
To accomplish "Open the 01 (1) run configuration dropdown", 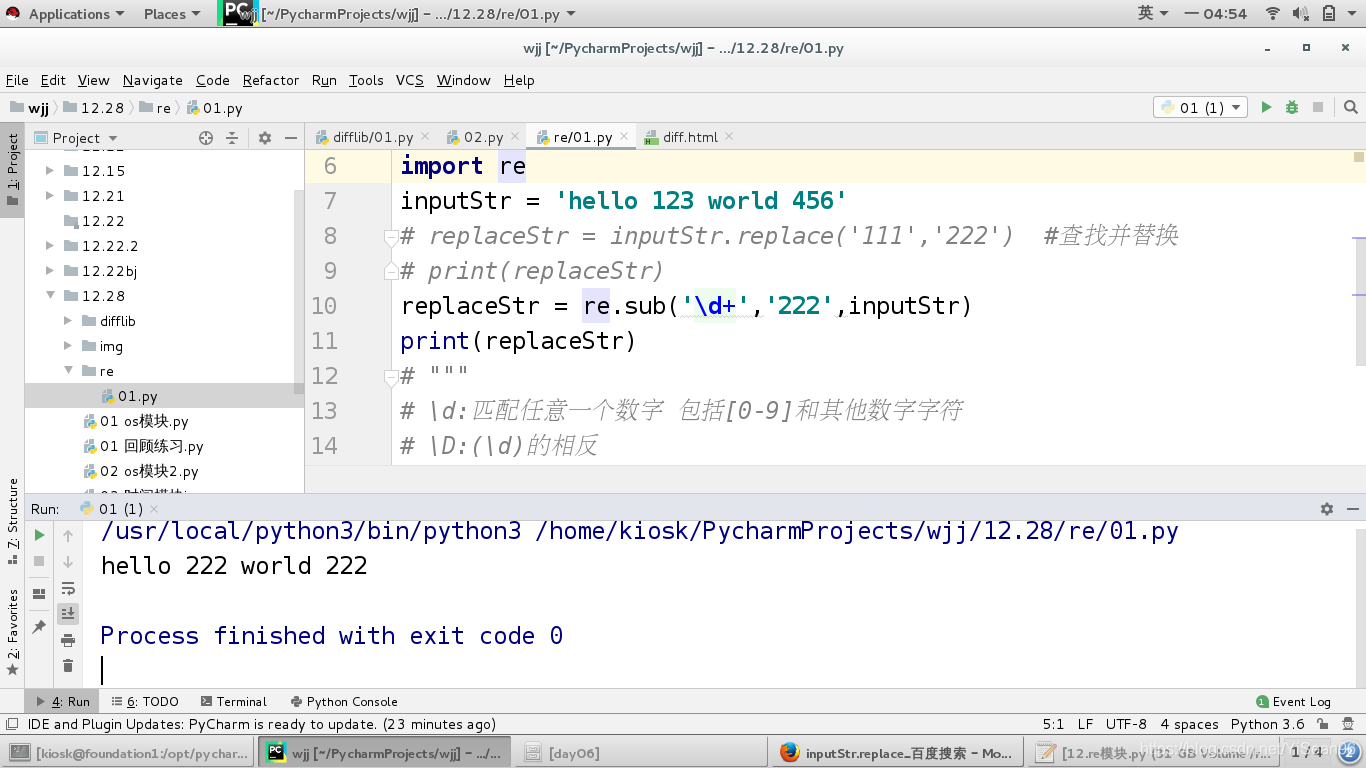I will pos(1201,107).
